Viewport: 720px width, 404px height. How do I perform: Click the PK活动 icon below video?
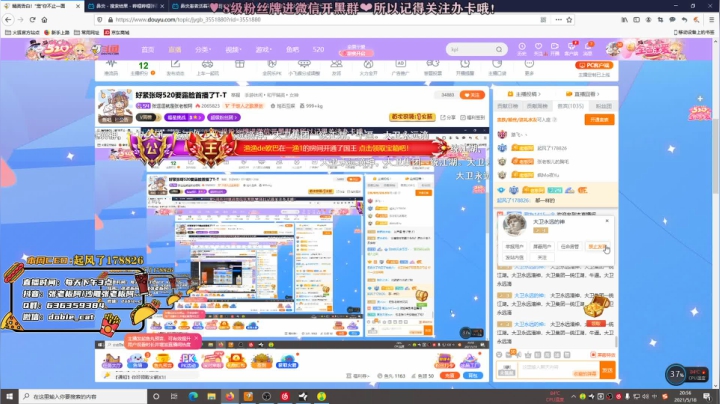tap(188, 361)
